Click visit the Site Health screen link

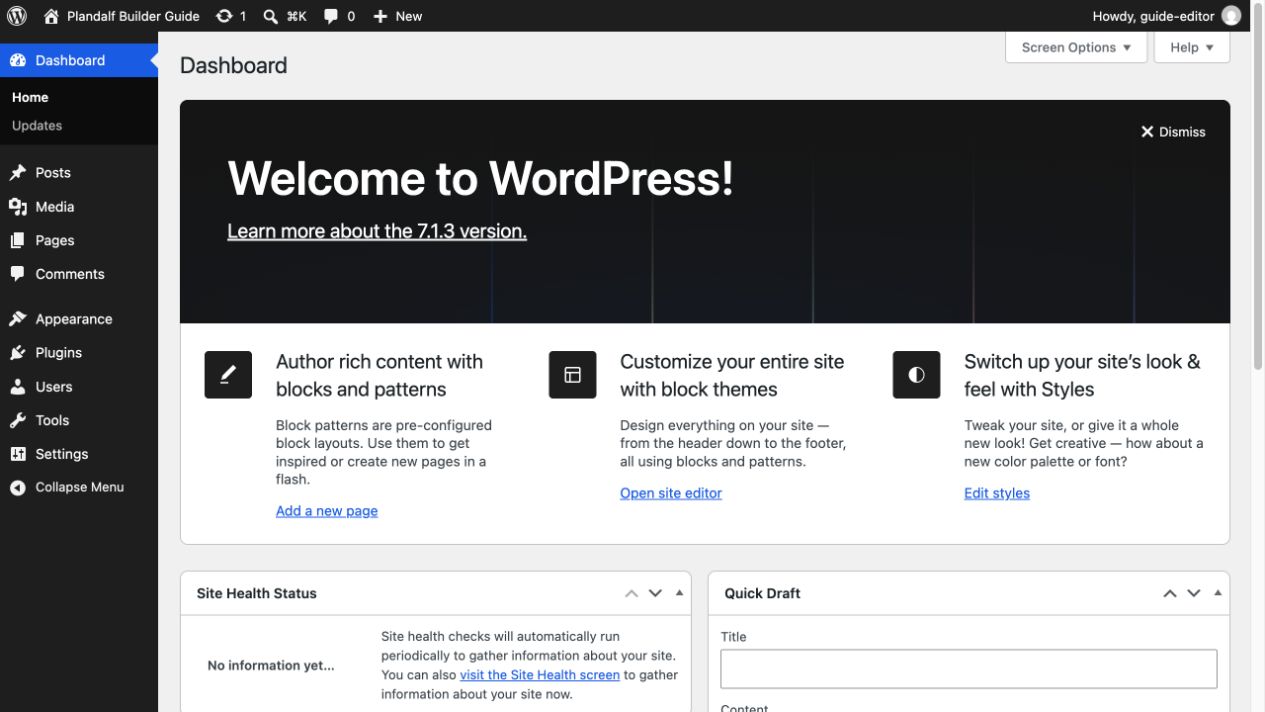(x=540, y=675)
